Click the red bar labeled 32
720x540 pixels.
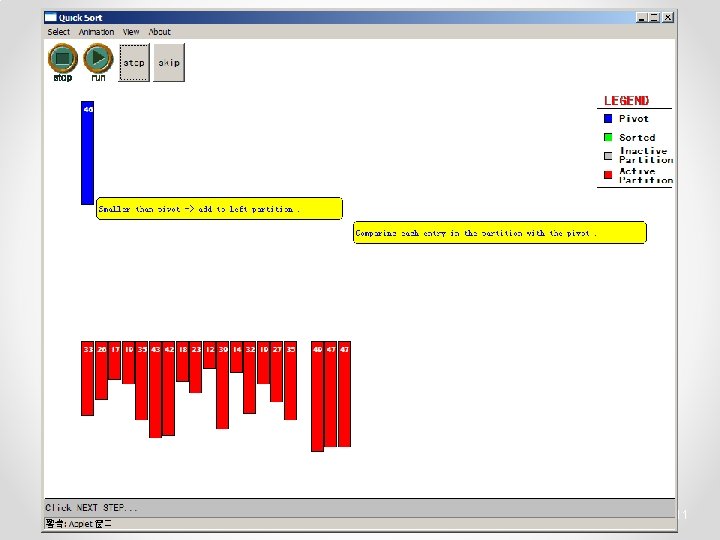250,377
